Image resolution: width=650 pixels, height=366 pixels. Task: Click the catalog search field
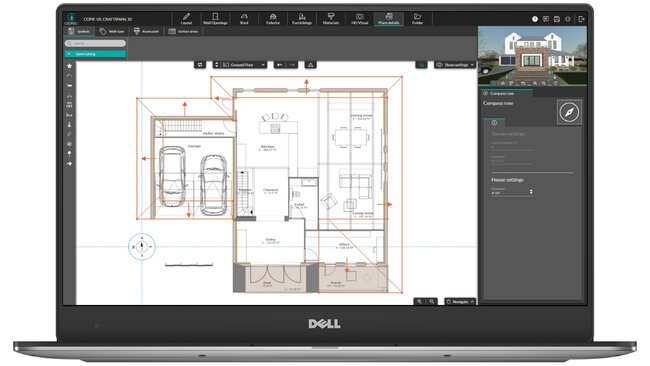(x=95, y=43)
